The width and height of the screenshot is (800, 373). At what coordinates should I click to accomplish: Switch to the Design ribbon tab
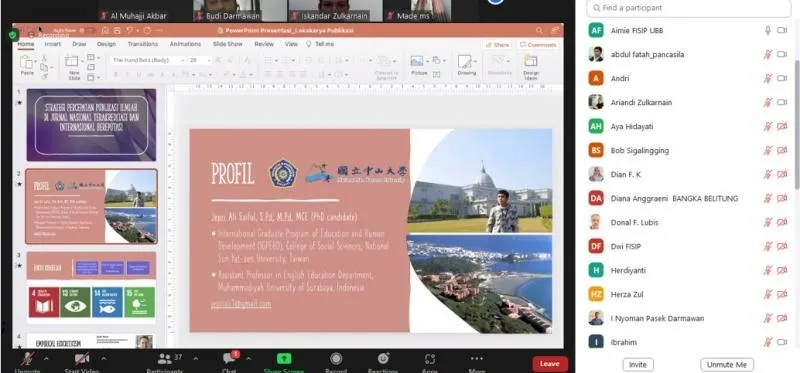pyautogui.click(x=106, y=44)
